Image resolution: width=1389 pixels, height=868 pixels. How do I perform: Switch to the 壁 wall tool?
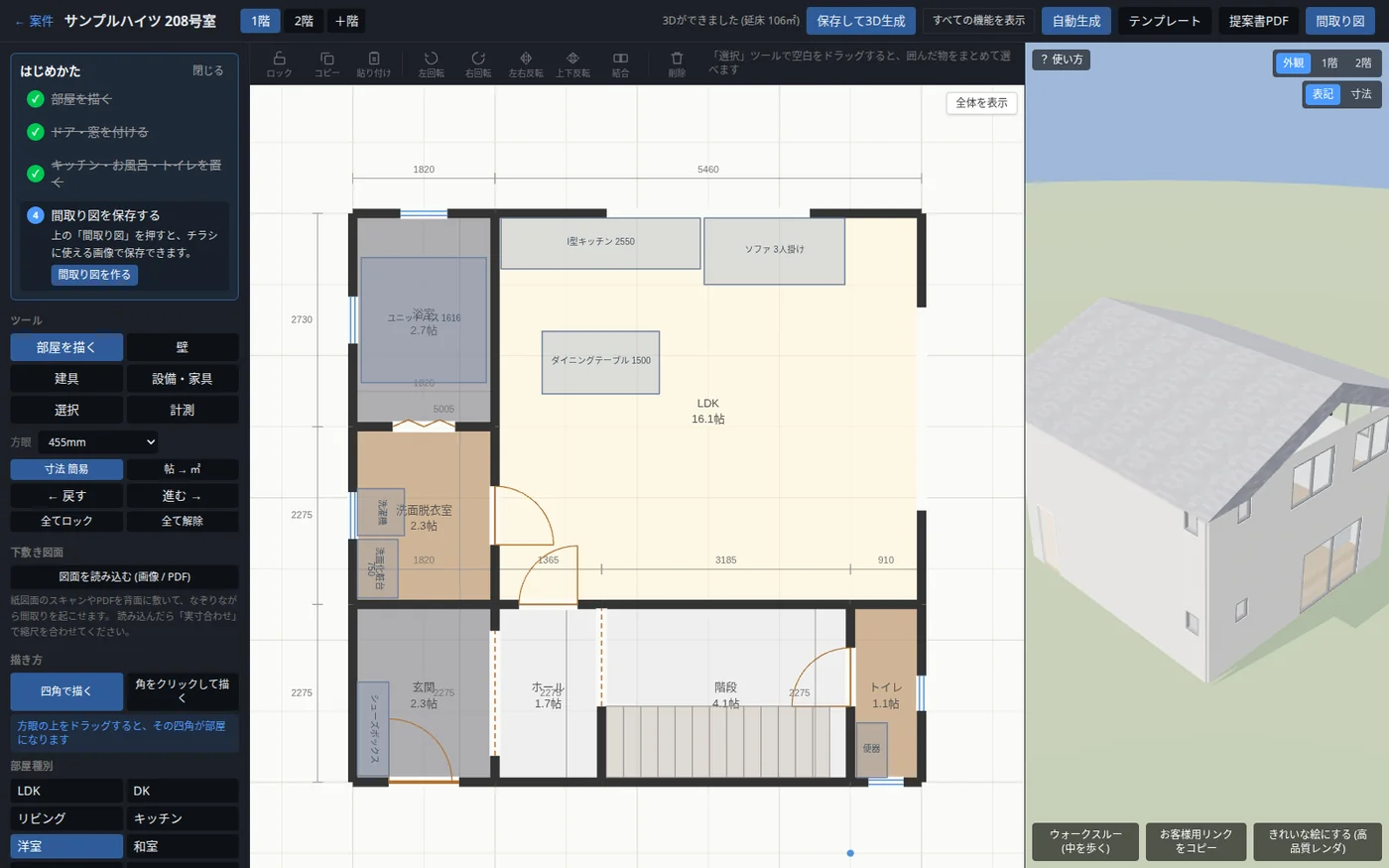click(183, 347)
